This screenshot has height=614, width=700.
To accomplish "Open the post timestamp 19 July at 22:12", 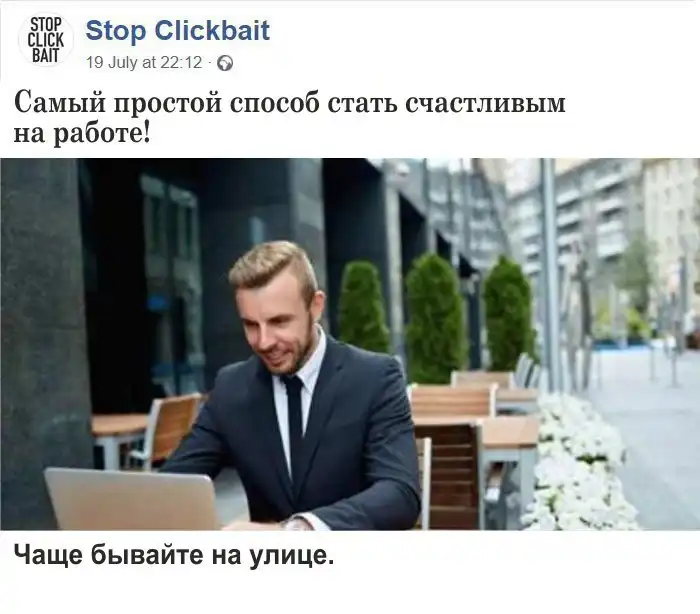I will coord(144,63).
